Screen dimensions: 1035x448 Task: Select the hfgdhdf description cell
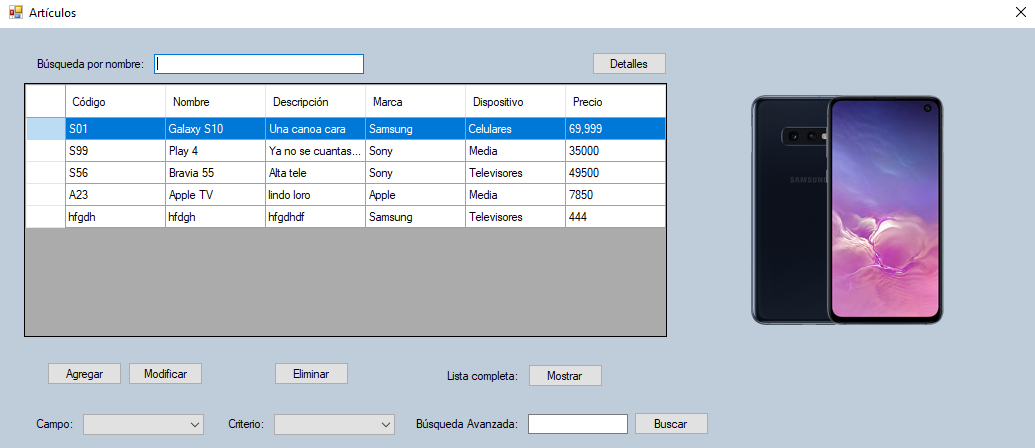tap(316, 216)
